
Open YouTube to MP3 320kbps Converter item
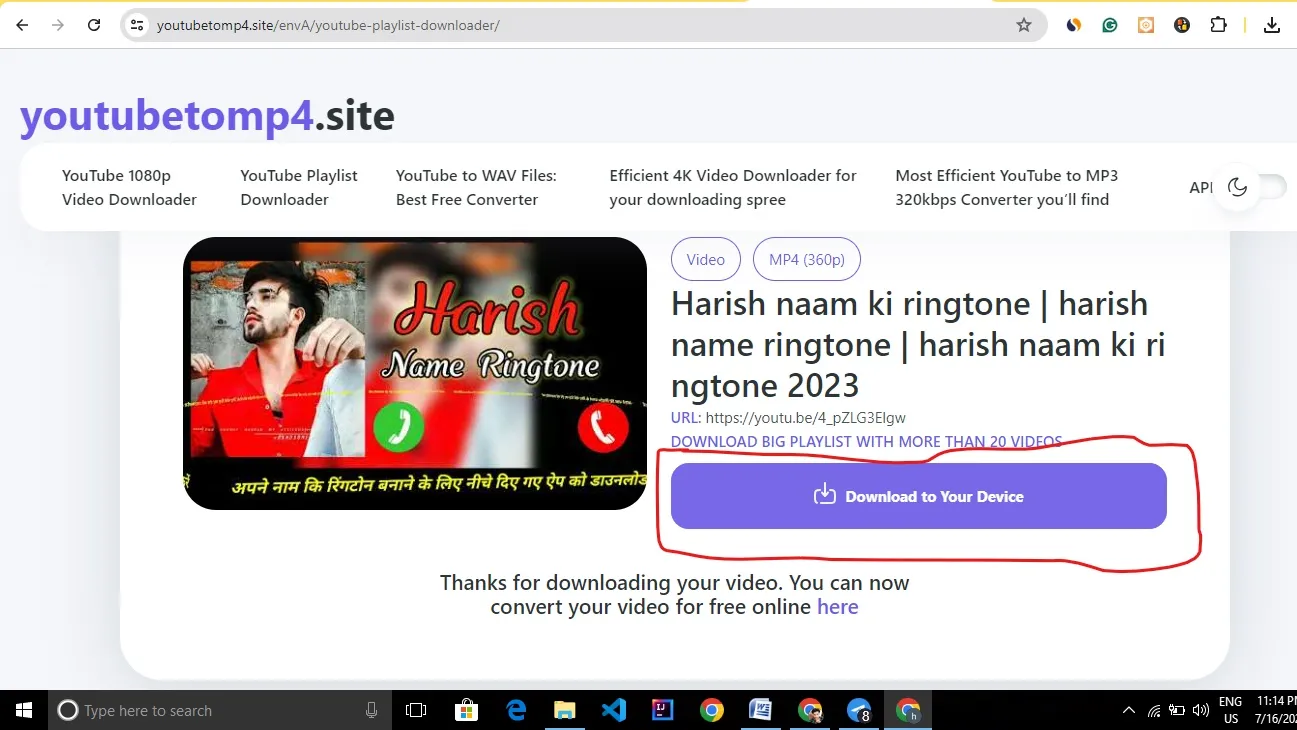click(x=1007, y=187)
